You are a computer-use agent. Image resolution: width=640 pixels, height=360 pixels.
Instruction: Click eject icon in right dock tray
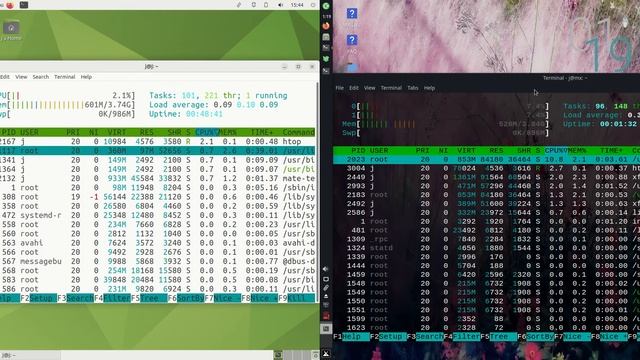tap(326, 297)
